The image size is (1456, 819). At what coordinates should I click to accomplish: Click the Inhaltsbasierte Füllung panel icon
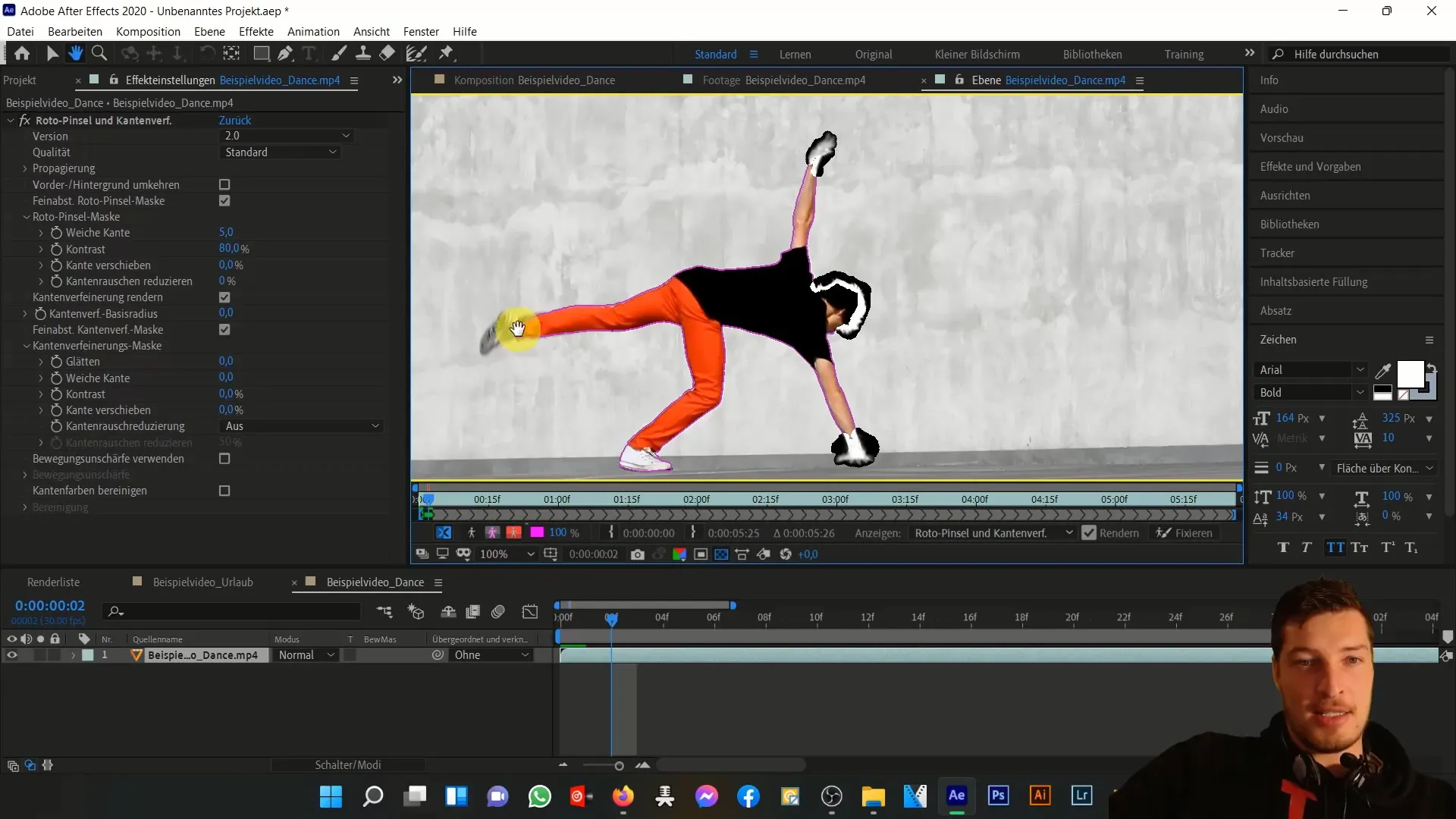coord(1314,281)
